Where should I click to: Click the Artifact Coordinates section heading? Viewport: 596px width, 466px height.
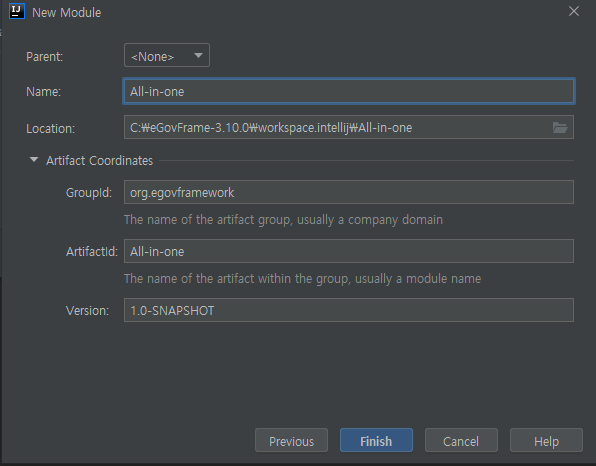tap(100, 160)
